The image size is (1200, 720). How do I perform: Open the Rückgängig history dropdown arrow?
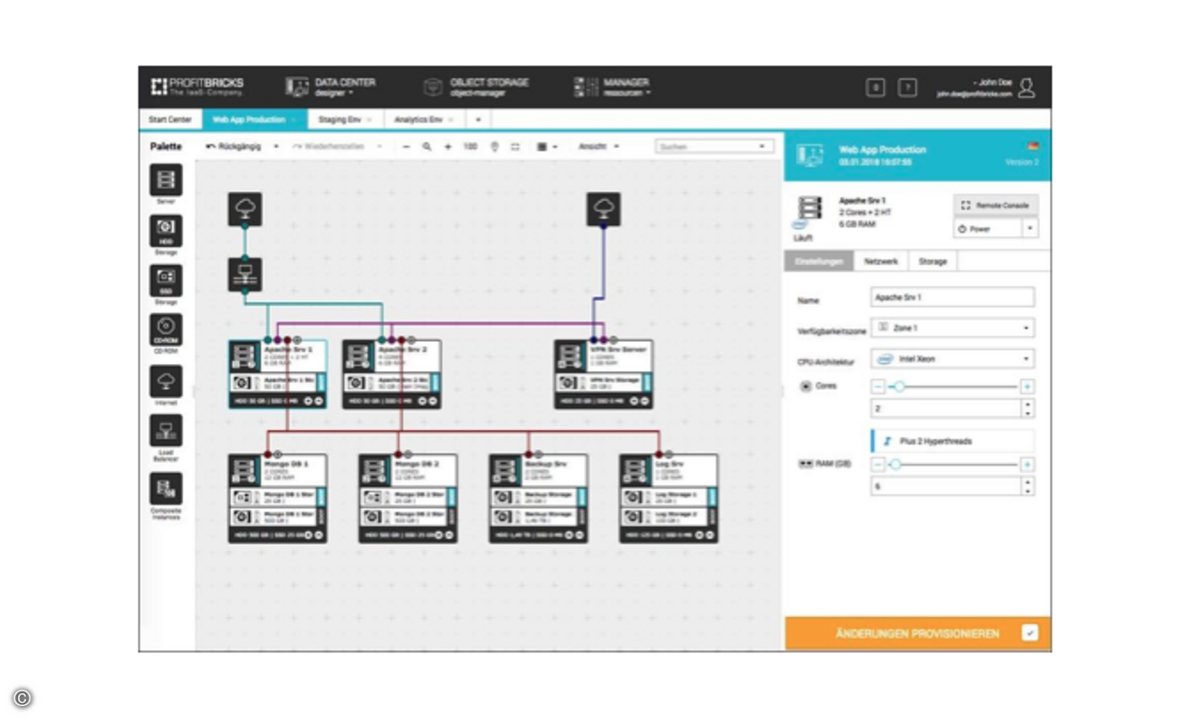[x=276, y=147]
